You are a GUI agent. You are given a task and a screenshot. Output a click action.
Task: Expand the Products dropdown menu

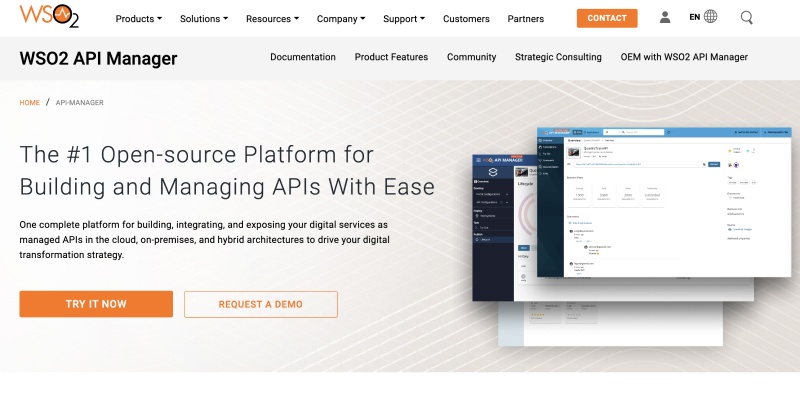(139, 19)
